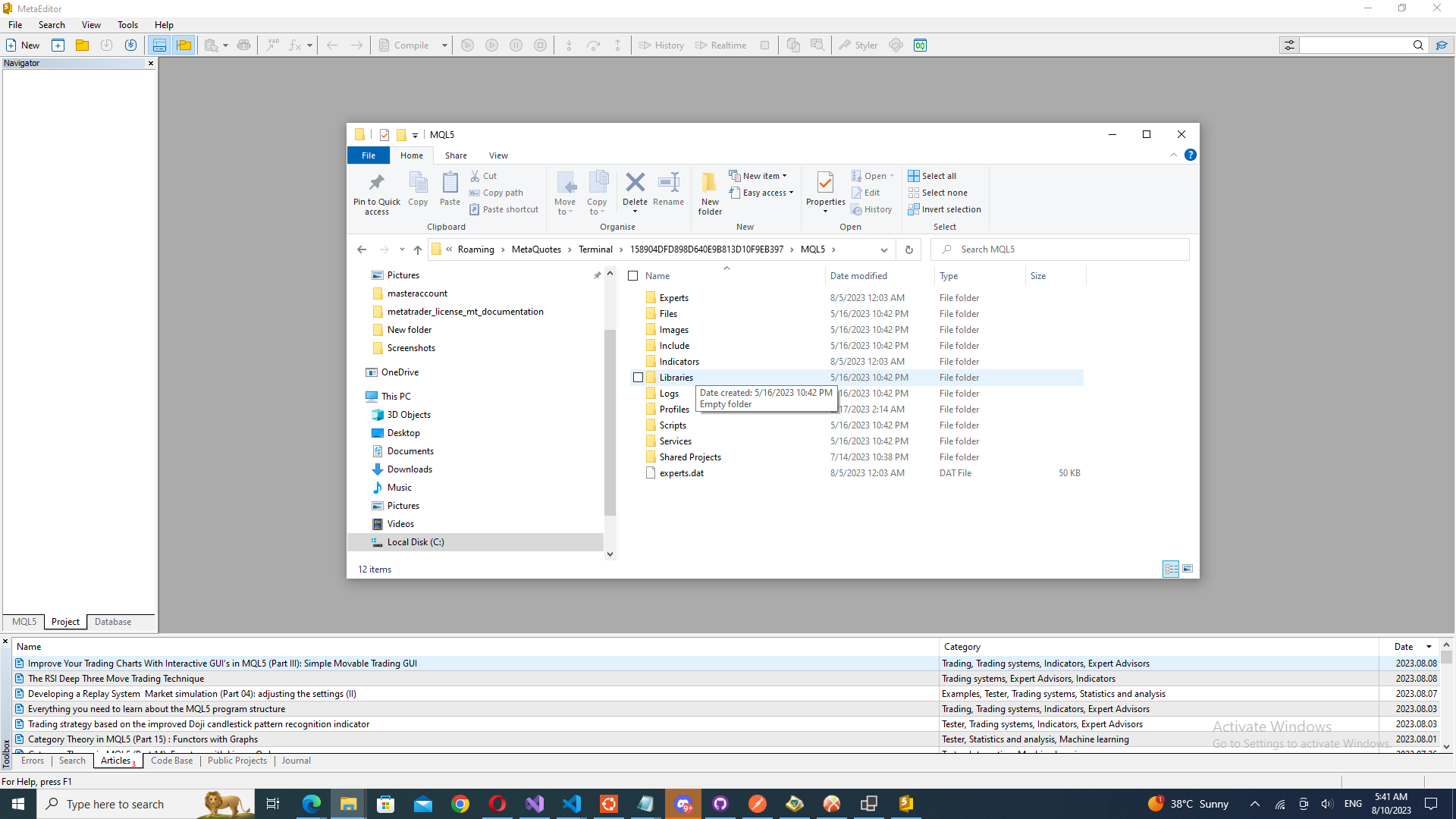1456x819 pixels.
Task: Open Properties from the ribbon
Action: 825,183
